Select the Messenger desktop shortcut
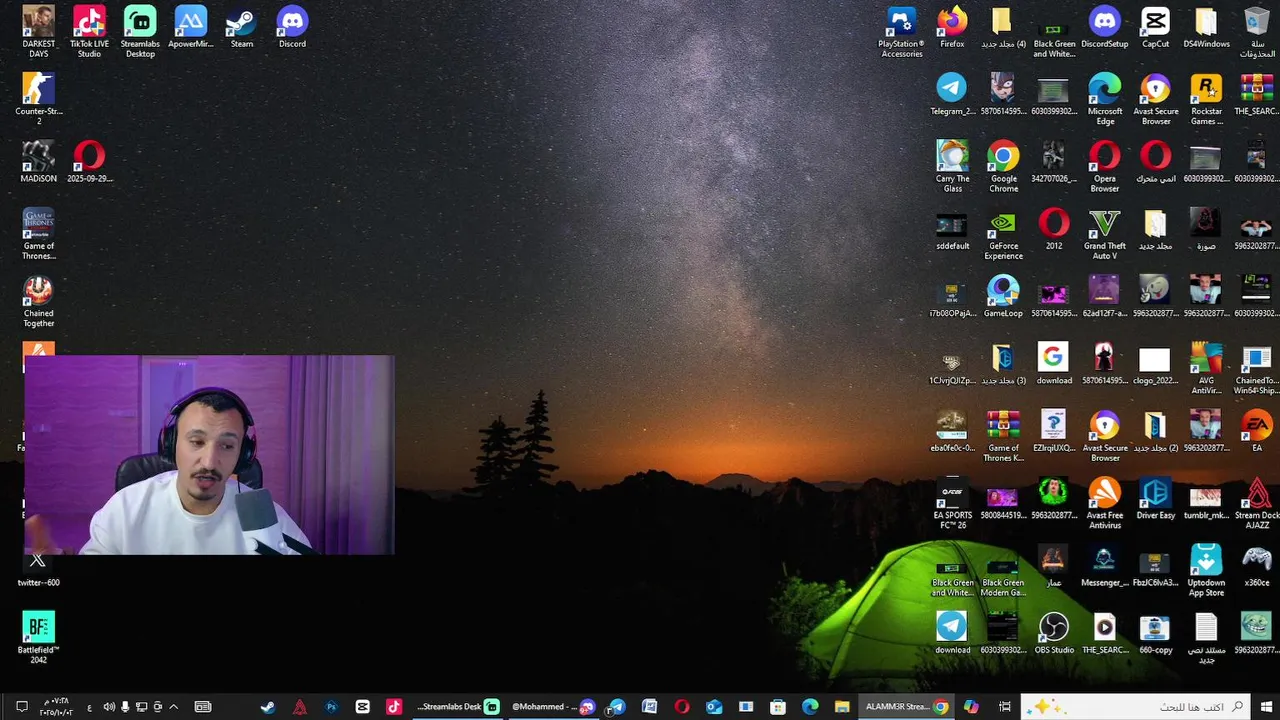 click(1104, 565)
